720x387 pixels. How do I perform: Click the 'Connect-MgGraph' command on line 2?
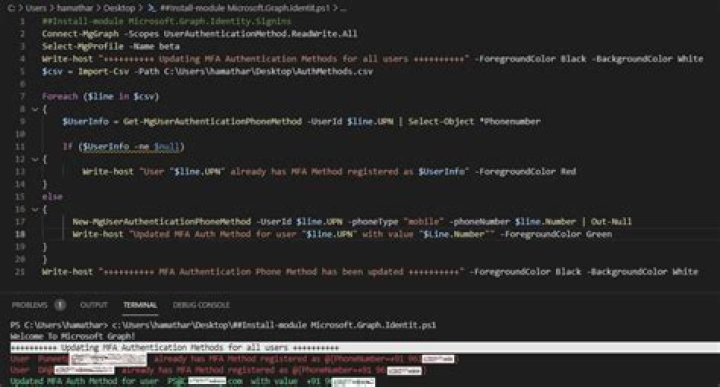(80, 34)
